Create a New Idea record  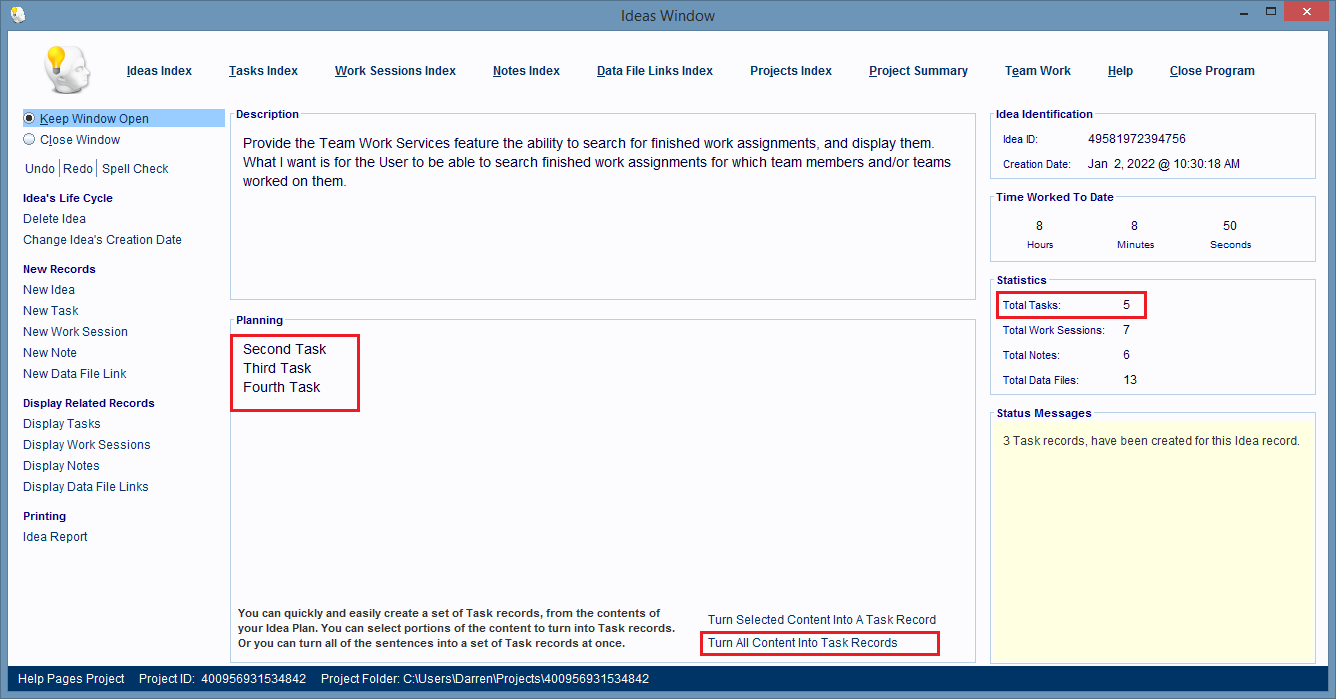coord(49,290)
